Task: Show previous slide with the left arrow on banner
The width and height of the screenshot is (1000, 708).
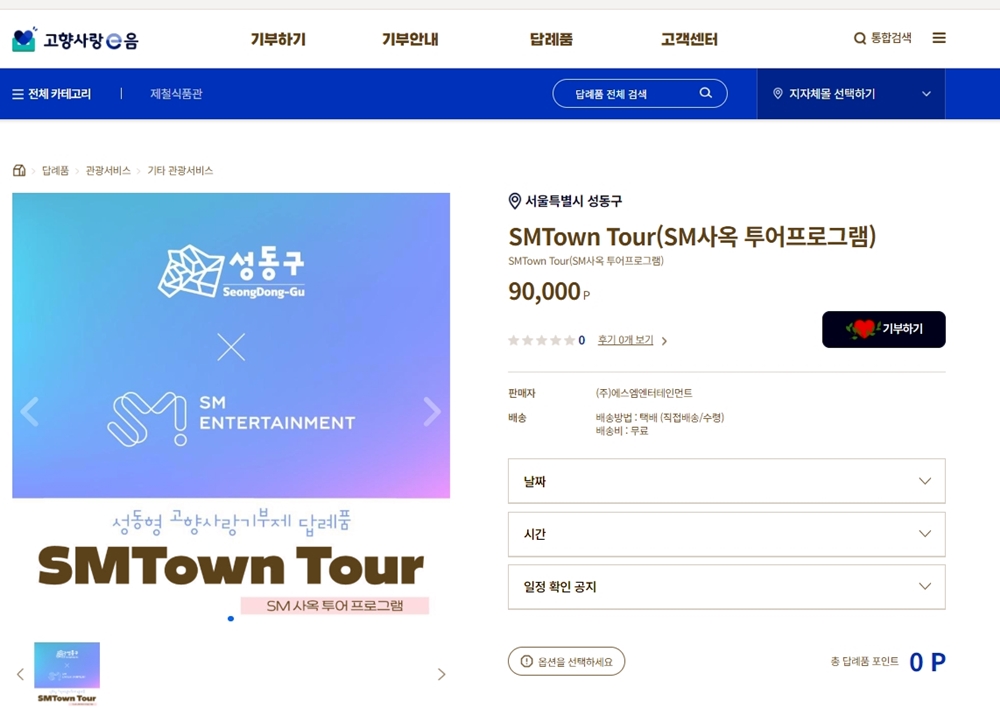Action: [x=30, y=411]
